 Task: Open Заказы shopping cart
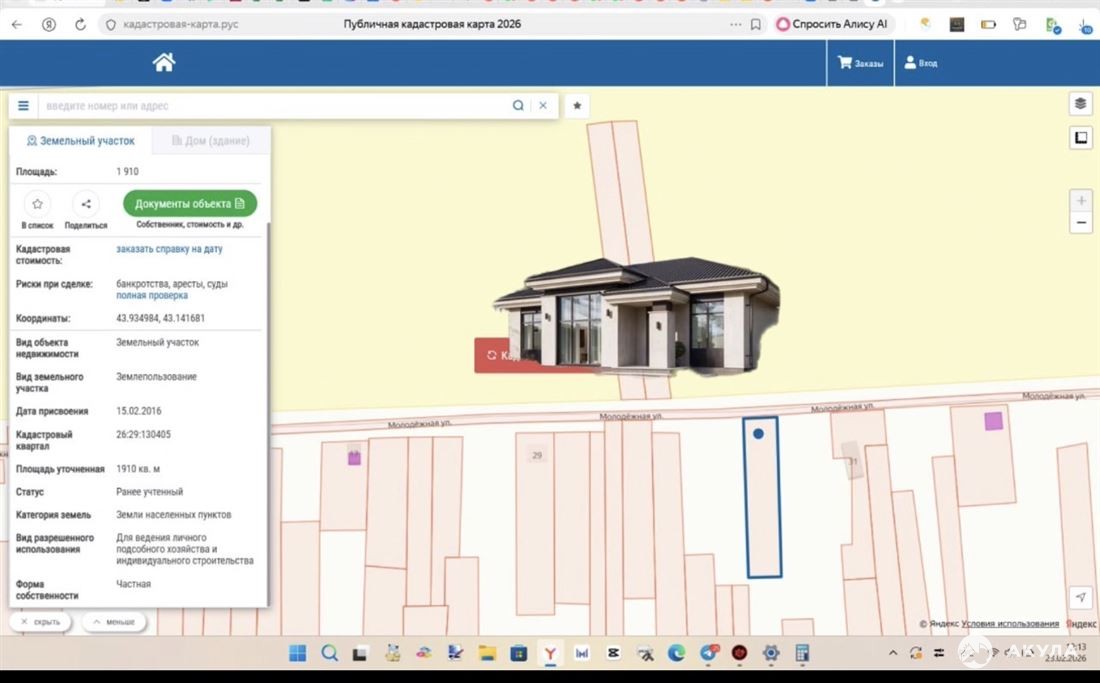pos(860,63)
